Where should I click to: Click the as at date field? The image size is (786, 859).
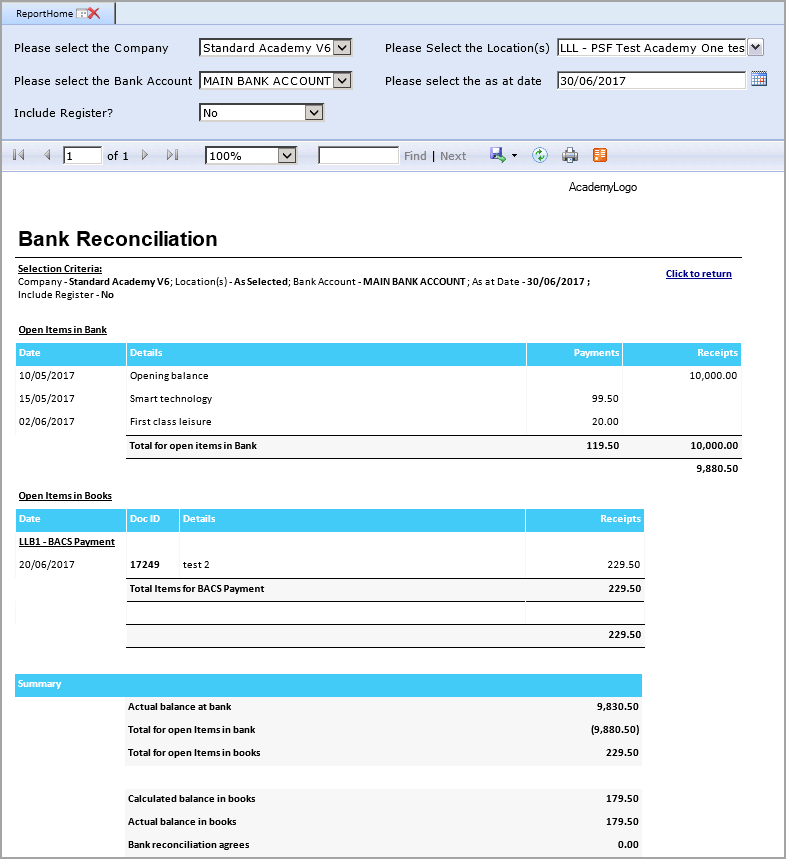[650, 81]
